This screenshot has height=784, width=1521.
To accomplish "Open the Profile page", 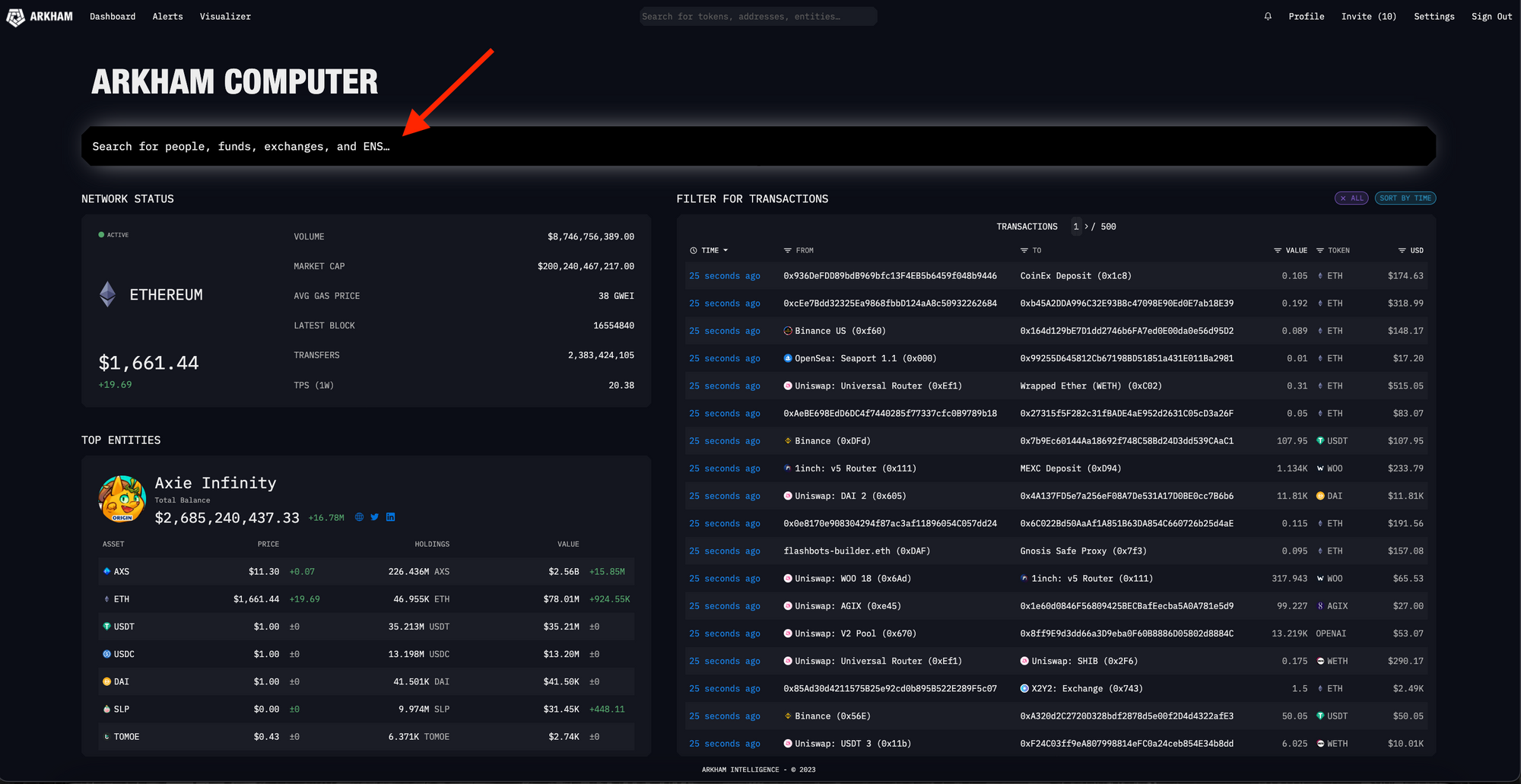I will [x=1307, y=17].
